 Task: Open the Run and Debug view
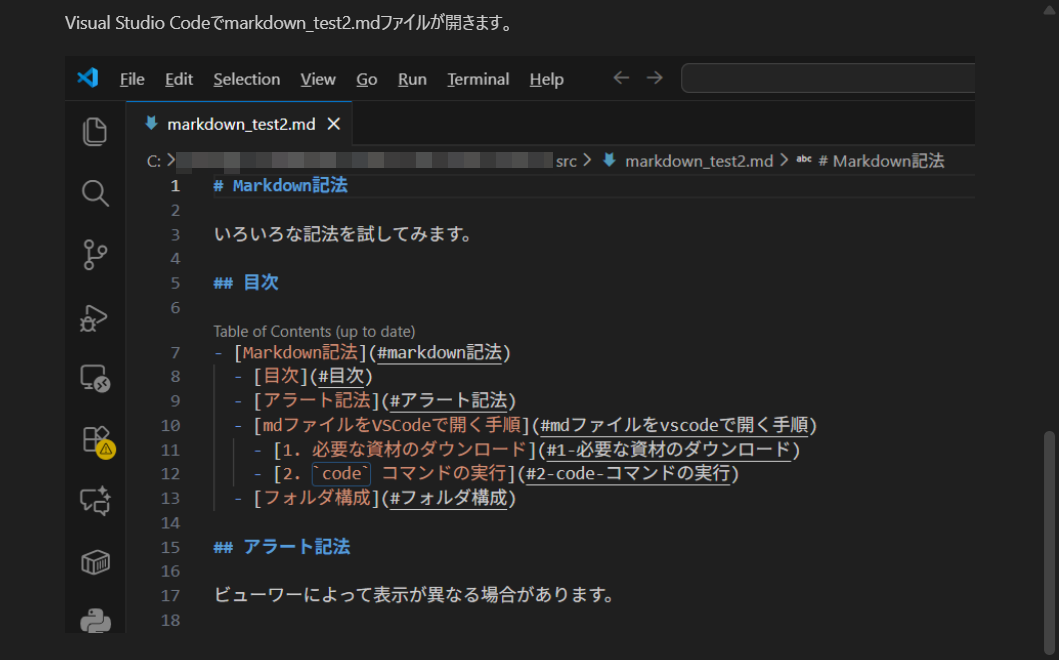pos(95,318)
